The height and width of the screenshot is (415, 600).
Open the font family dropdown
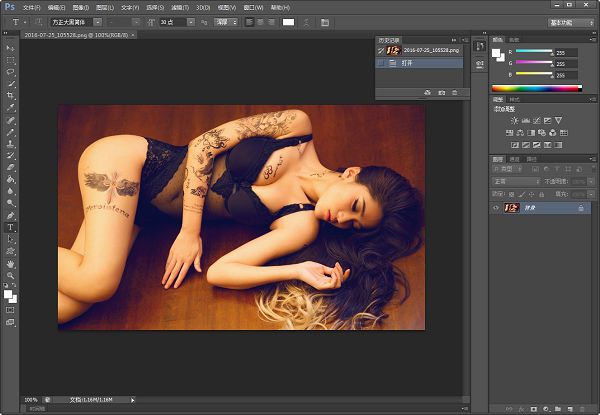98,22
